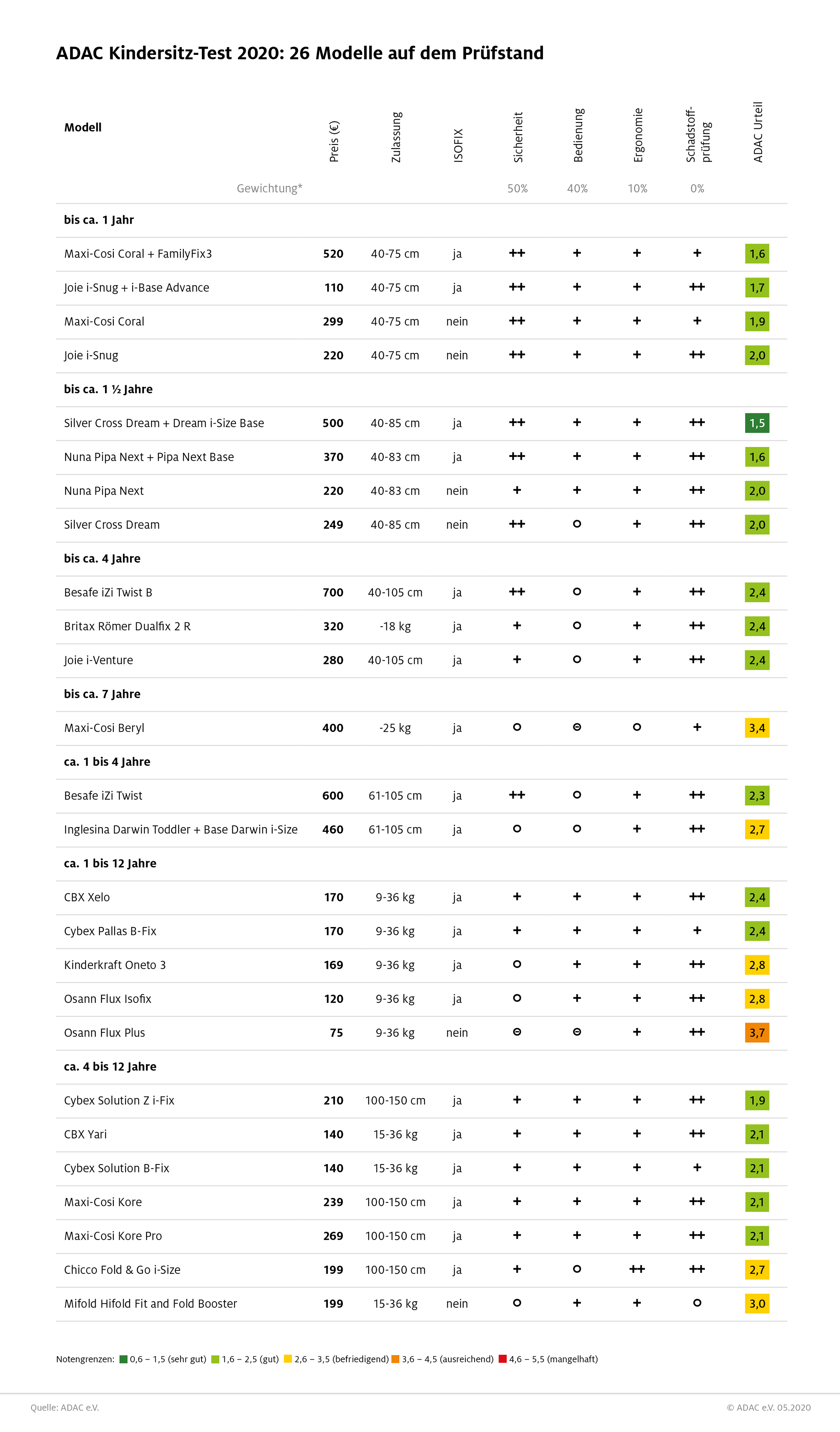
Task: Click the dark green sehr gut legend square
Action: click(123, 1359)
